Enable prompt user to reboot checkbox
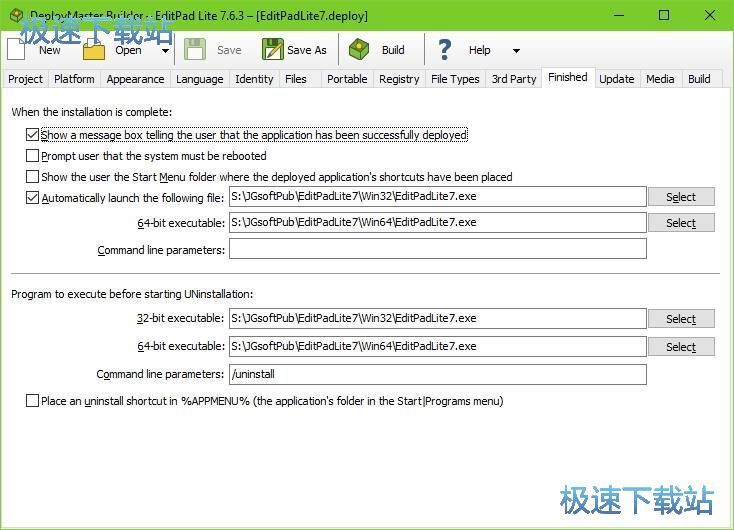Viewport: 734px width, 530px height. pyautogui.click(x=32, y=155)
